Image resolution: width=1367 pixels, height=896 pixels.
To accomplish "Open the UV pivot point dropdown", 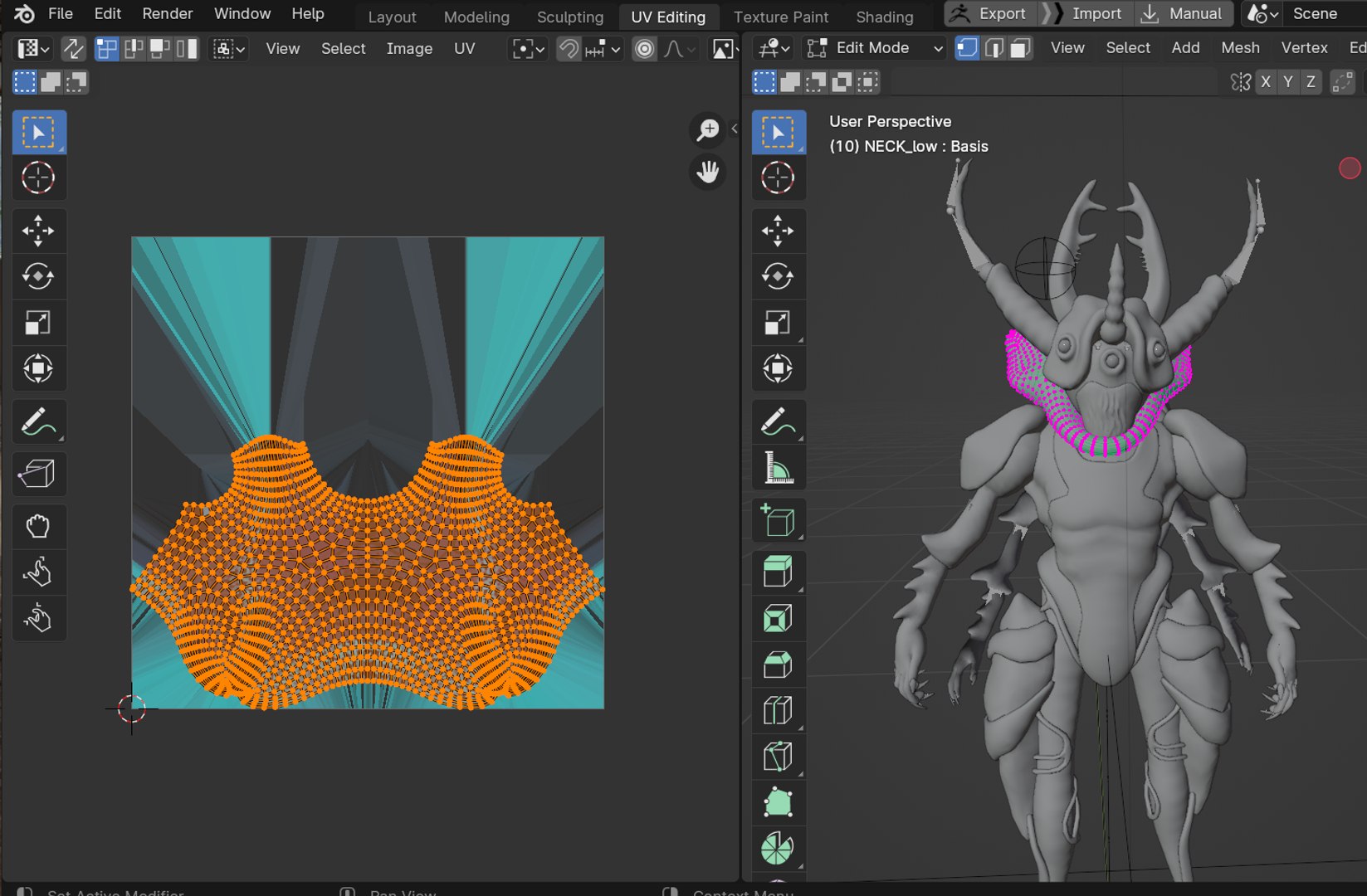I will click(528, 49).
